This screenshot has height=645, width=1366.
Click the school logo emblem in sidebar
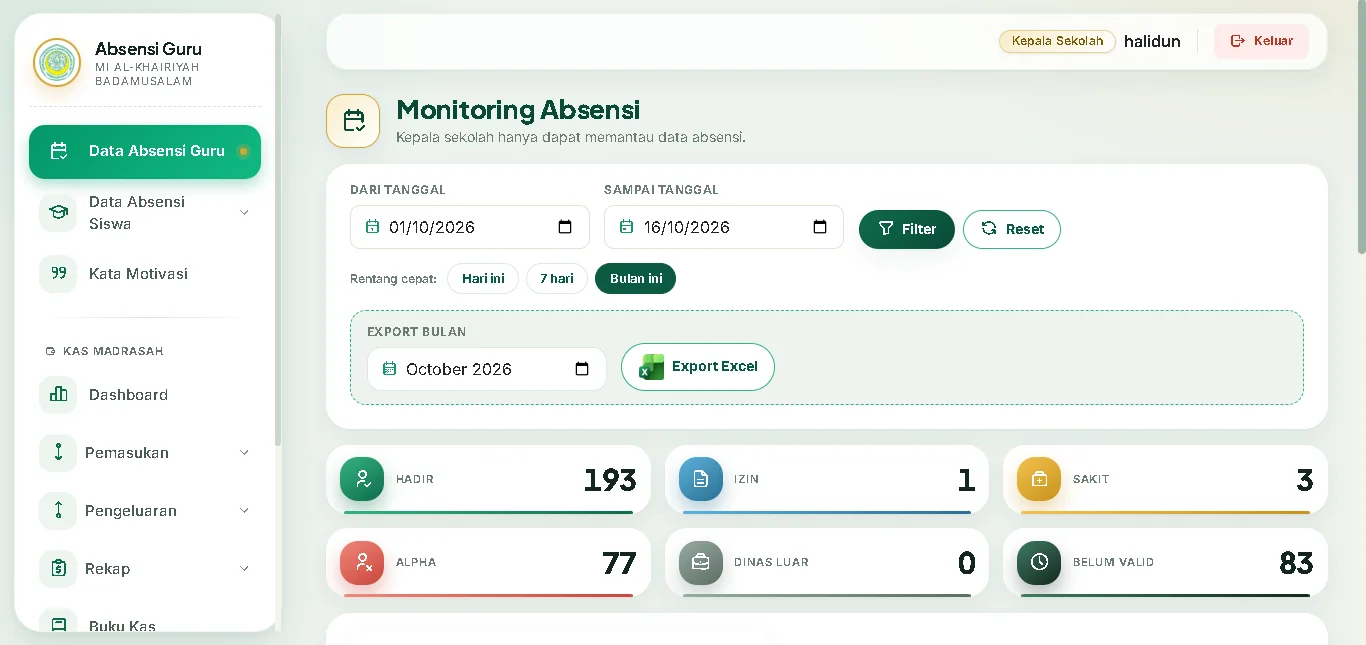coord(57,63)
